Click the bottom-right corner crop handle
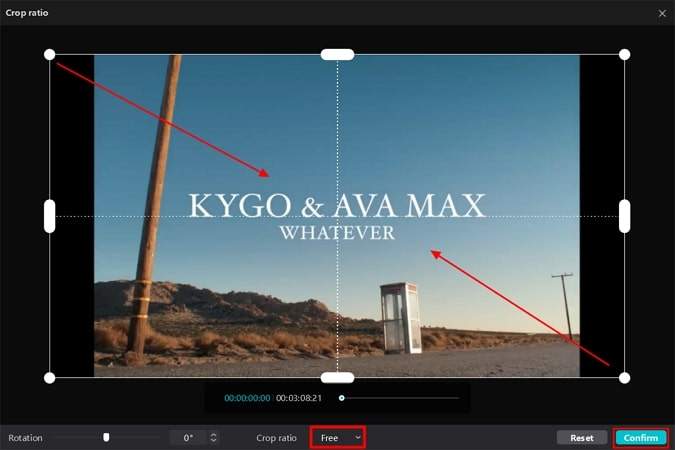The image size is (675, 450). (624, 378)
